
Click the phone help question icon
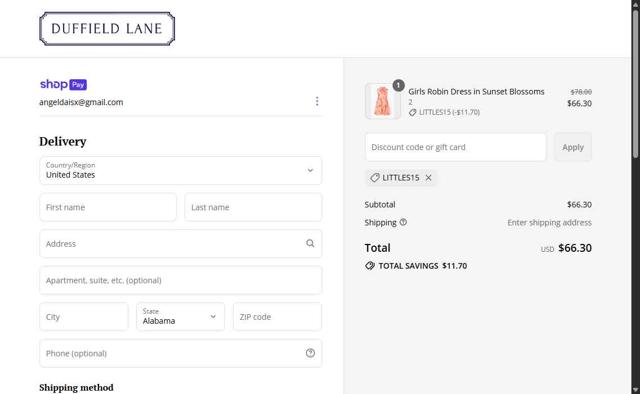coord(310,353)
